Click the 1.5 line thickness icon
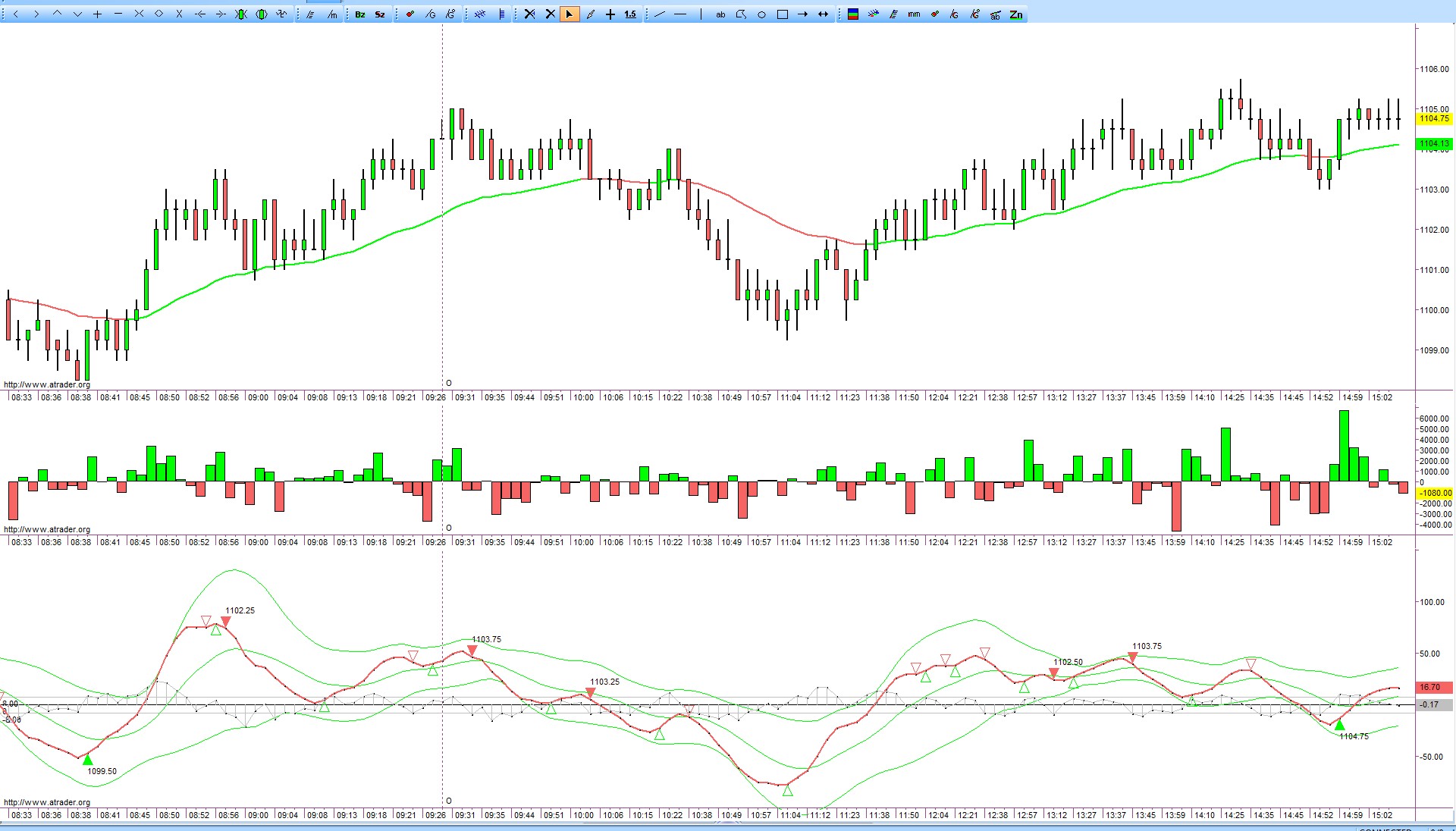Image resolution: width=1456 pixels, height=831 pixels. click(x=631, y=14)
